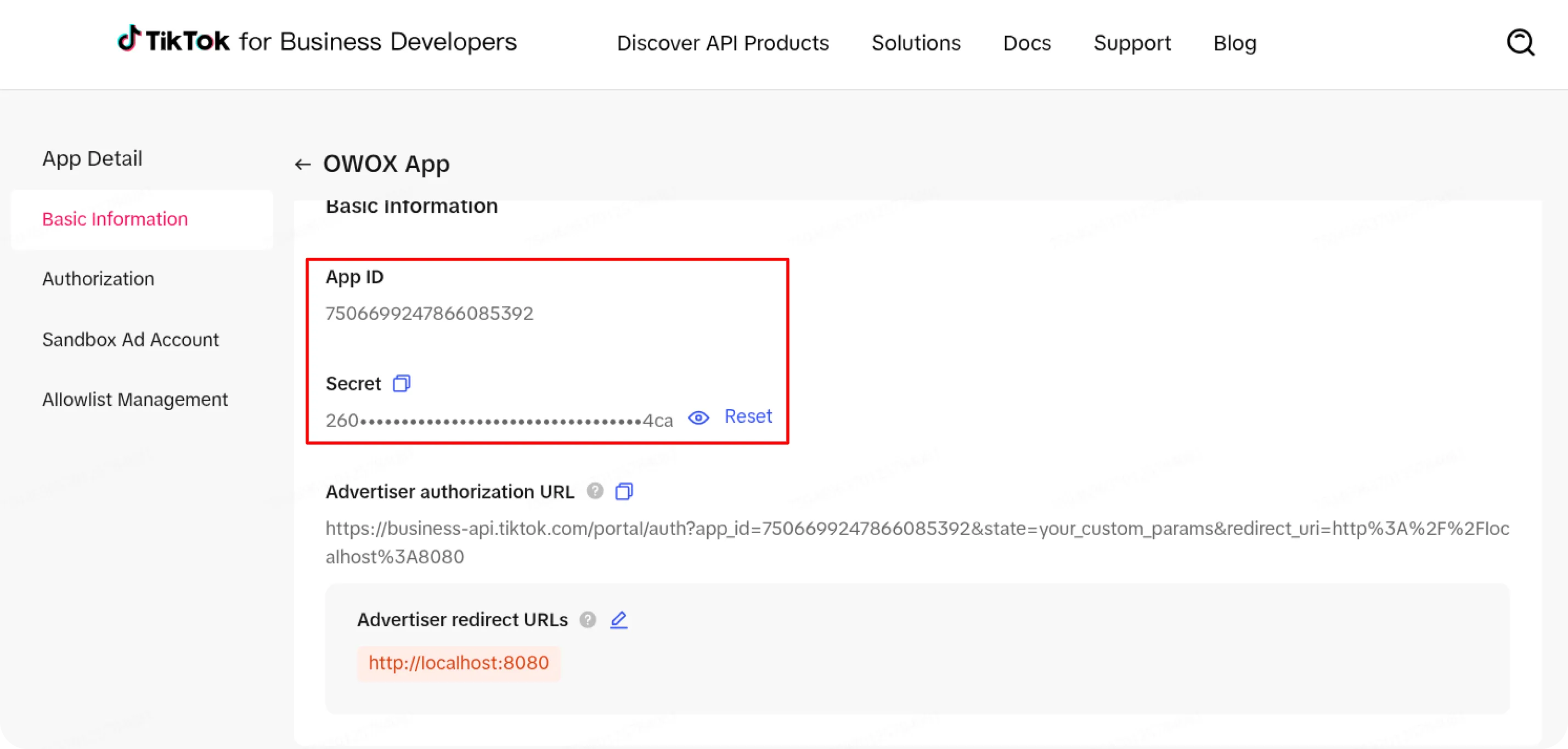Reset the app Secret
Image resolution: width=1568 pixels, height=749 pixels.
point(747,416)
